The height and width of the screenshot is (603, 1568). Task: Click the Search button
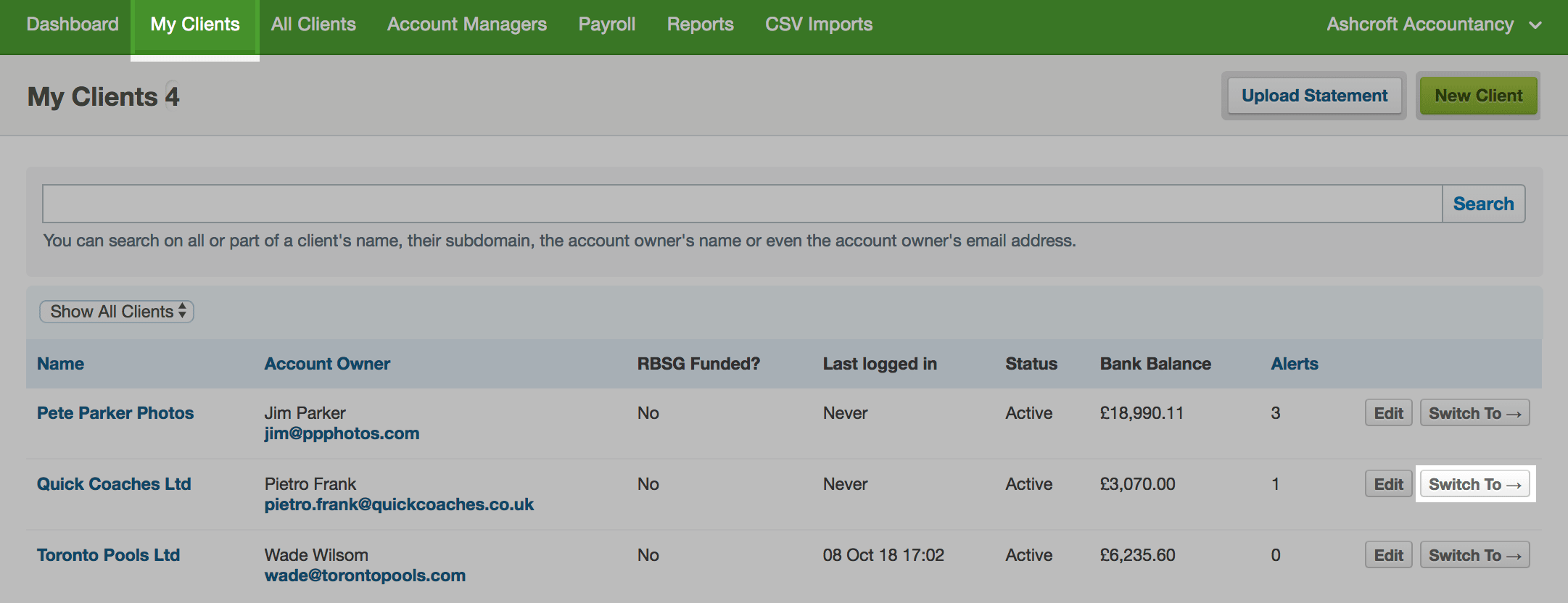point(1483,204)
